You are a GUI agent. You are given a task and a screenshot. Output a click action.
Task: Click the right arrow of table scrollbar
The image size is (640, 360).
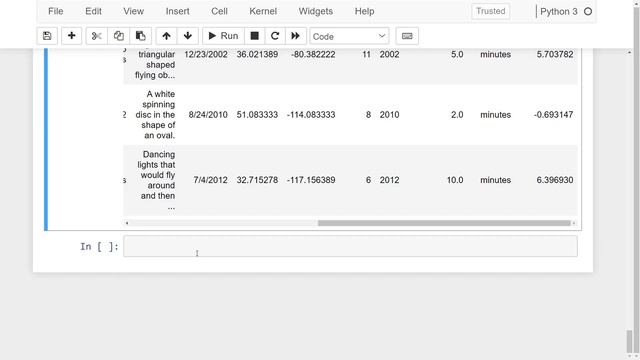[573, 223]
